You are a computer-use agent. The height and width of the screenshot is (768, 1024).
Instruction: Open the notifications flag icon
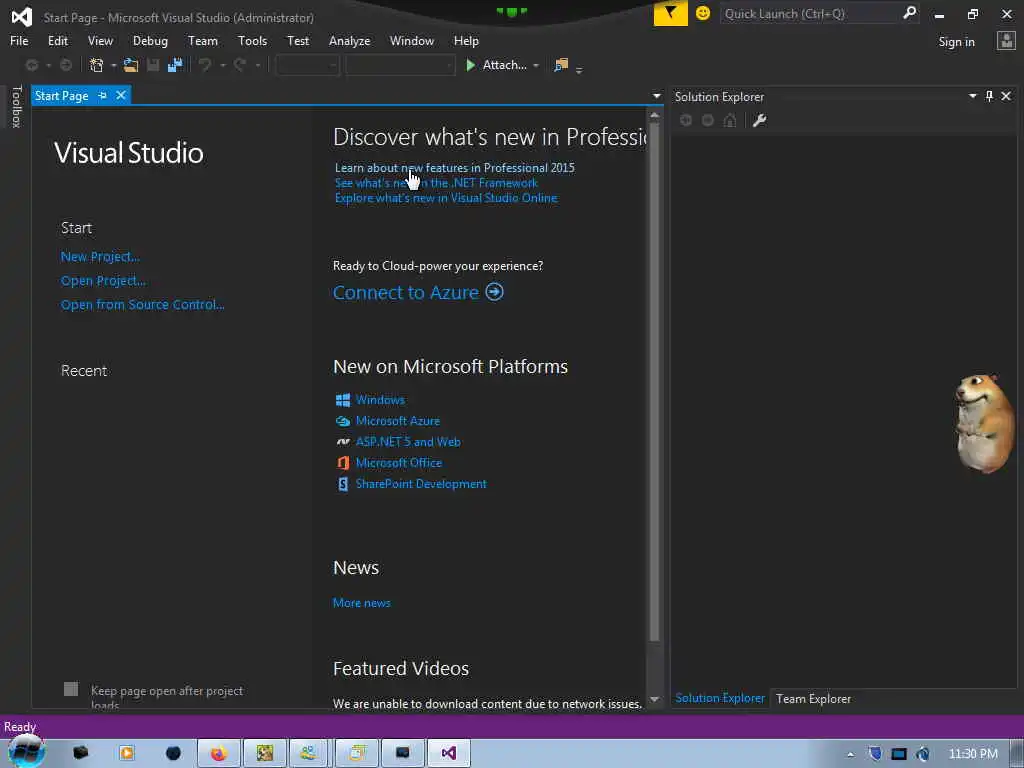pyautogui.click(x=670, y=13)
